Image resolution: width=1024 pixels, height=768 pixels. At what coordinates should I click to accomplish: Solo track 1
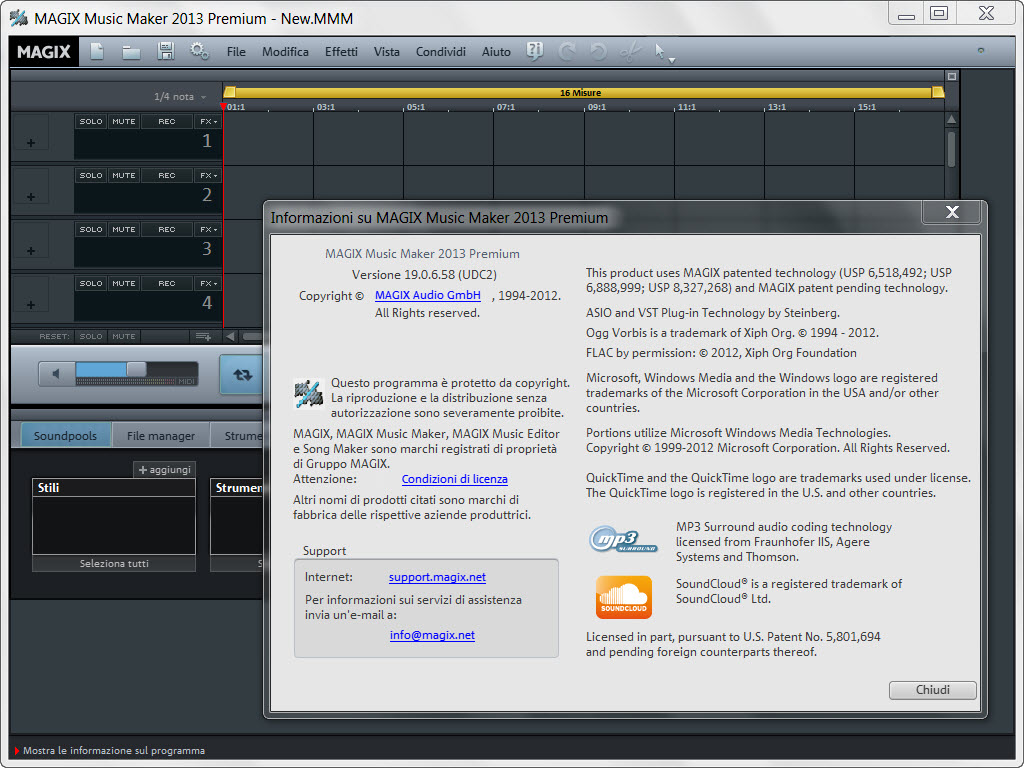(x=91, y=121)
